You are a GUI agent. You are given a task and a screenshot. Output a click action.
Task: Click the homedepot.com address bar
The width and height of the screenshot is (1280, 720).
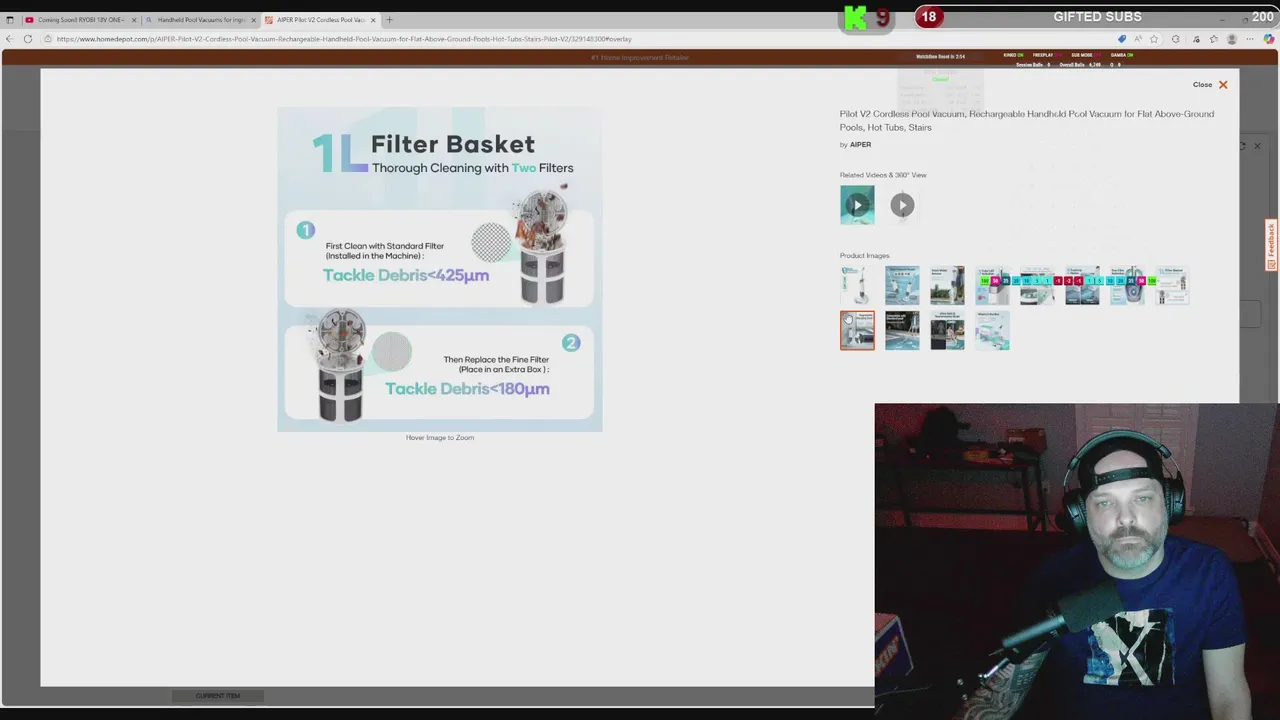point(580,39)
